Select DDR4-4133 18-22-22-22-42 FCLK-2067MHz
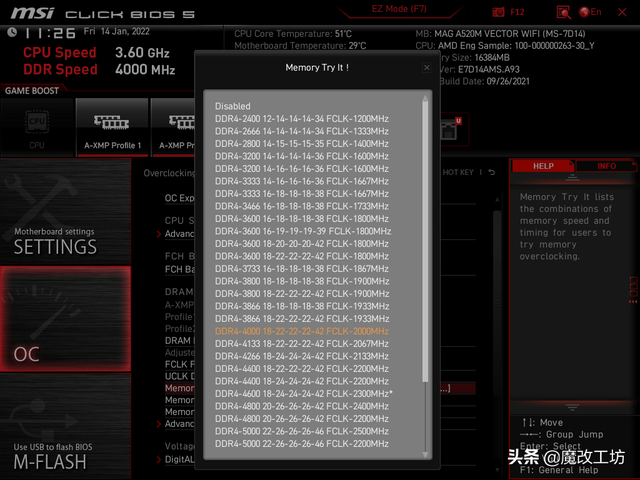640x480 pixels. (x=302, y=344)
